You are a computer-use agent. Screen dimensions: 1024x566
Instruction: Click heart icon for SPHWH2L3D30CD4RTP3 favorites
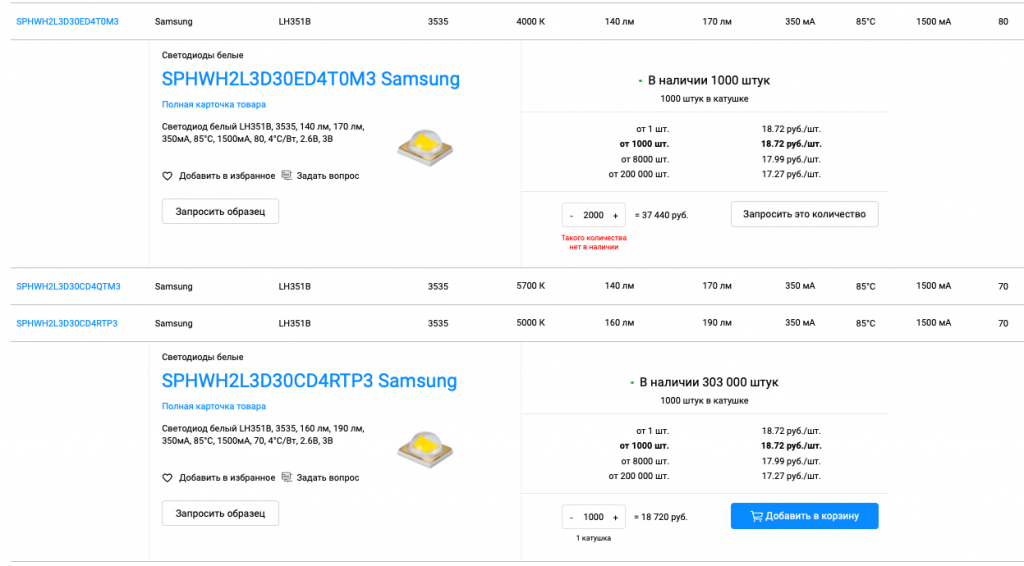[167, 478]
